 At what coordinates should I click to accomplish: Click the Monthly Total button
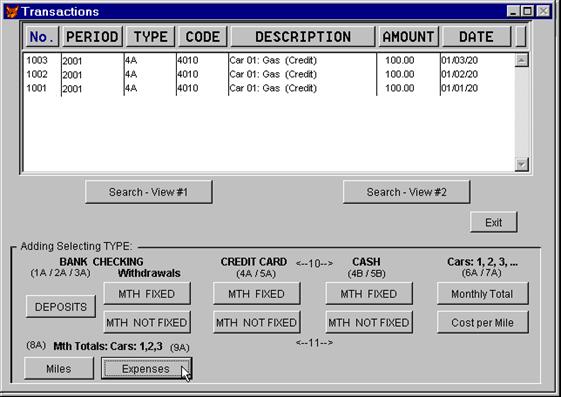pos(482,294)
